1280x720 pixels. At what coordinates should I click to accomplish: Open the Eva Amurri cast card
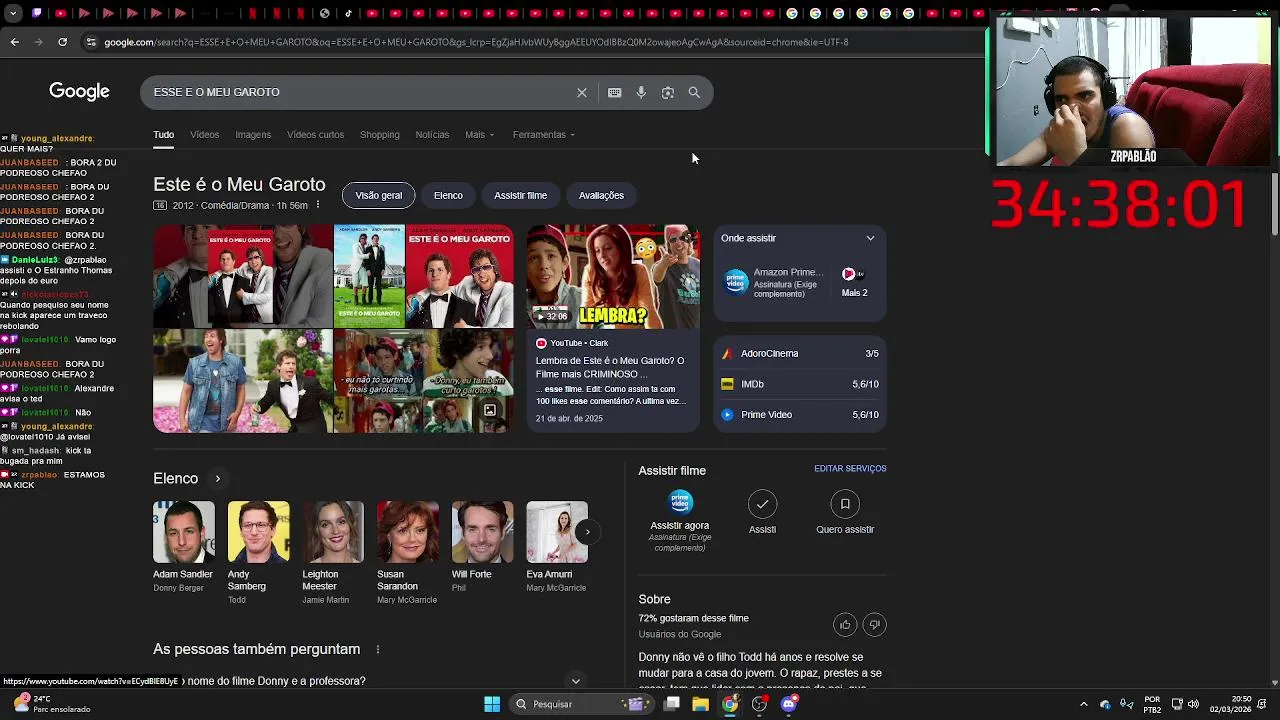pos(556,547)
